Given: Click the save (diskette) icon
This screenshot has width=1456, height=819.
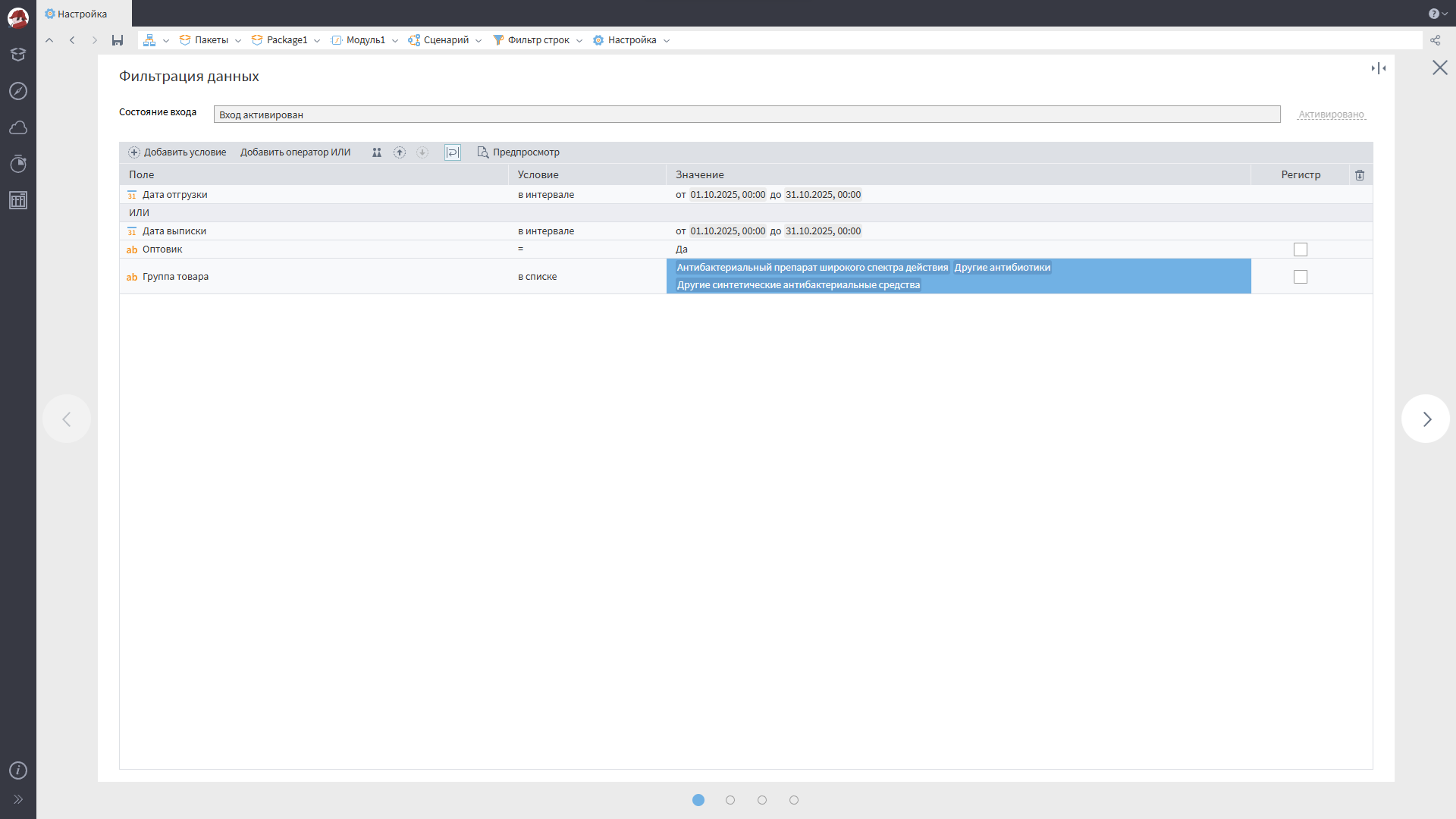Looking at the screenshot, I should point(118,40).
